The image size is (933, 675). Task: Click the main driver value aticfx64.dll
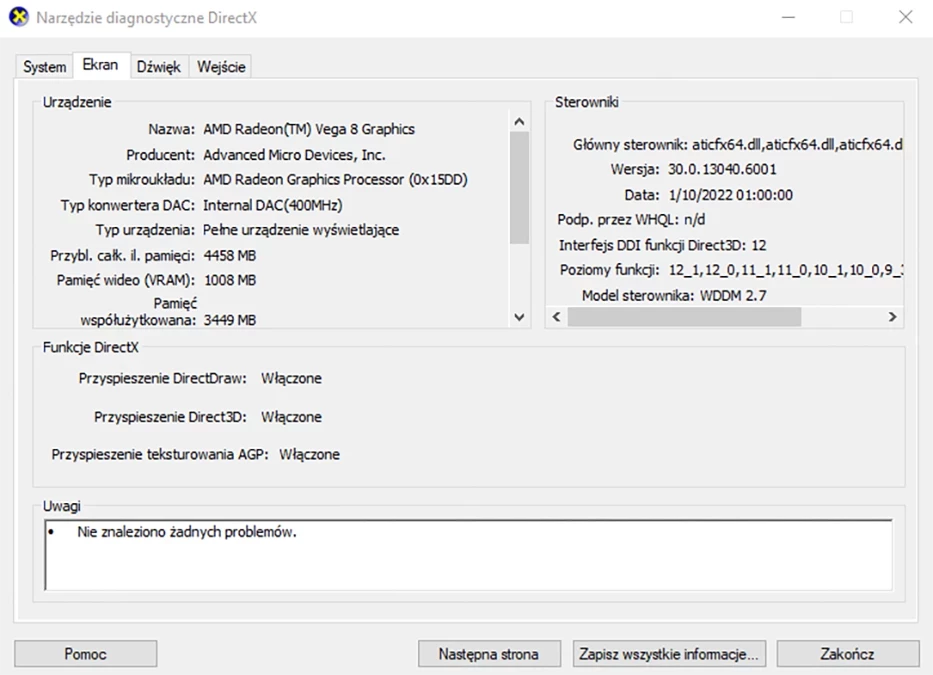click(x=797, y=145)
